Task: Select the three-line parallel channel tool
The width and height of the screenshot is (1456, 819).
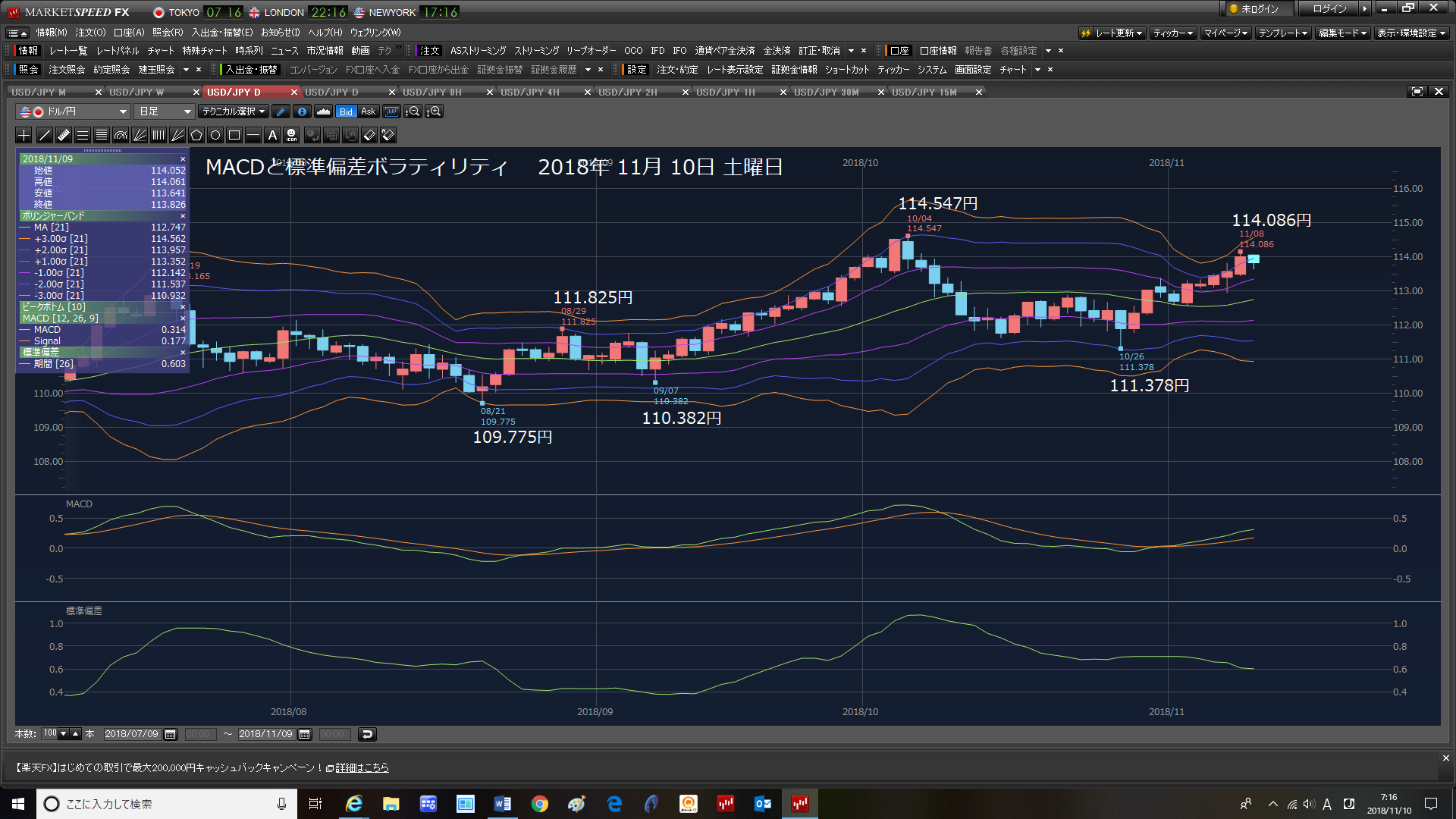Action: point(83,135)
